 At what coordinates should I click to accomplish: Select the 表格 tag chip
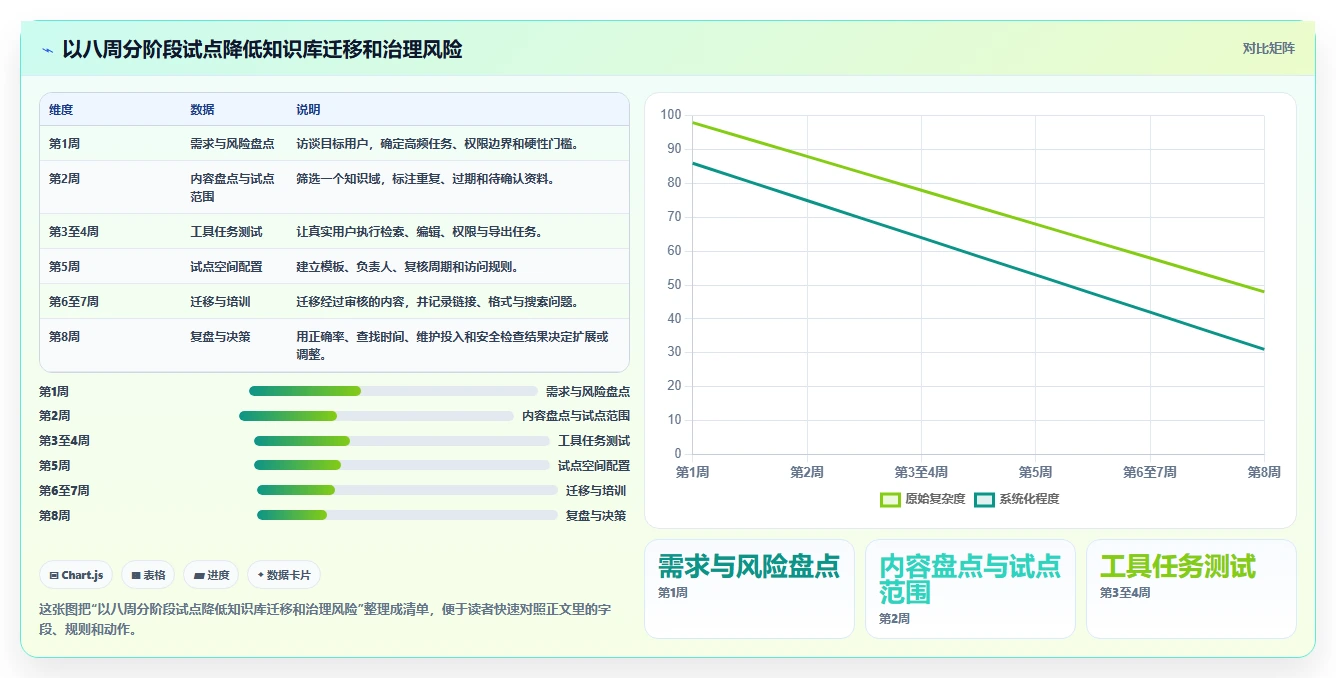(148, 575)
